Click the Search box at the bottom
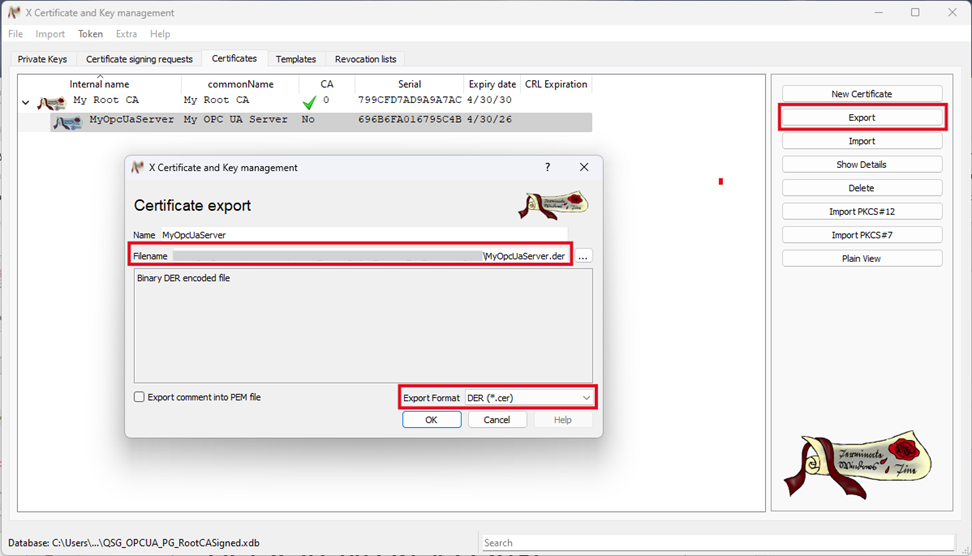The image size is (972, 556). (715, 543)
